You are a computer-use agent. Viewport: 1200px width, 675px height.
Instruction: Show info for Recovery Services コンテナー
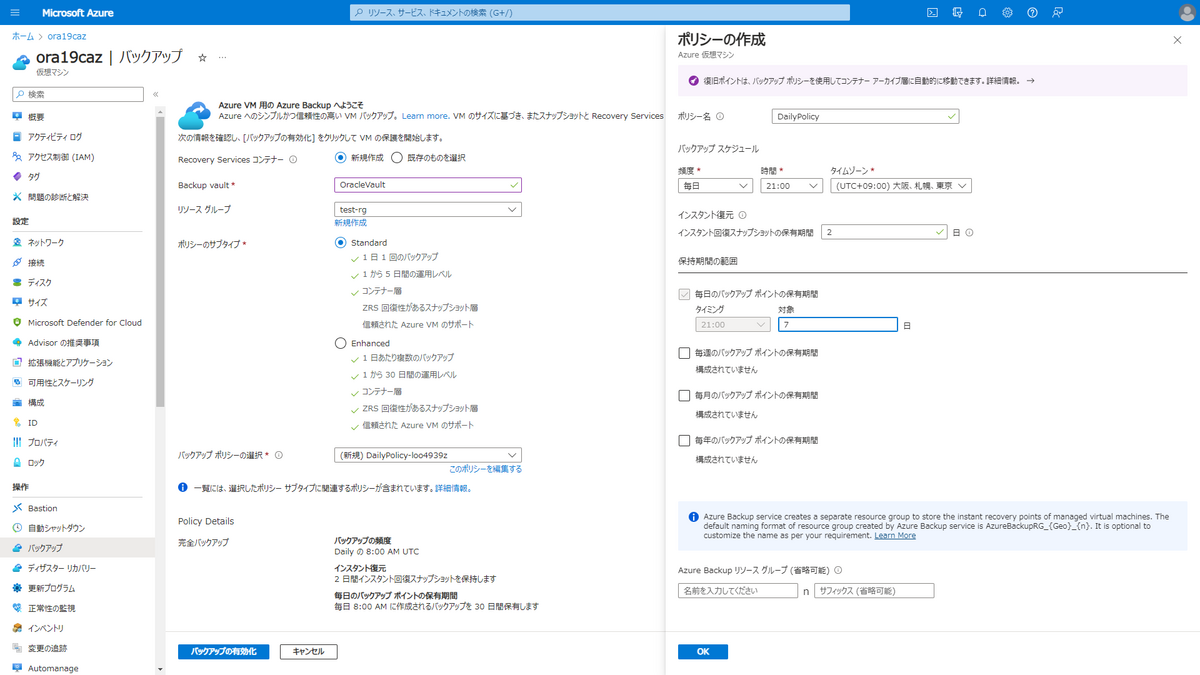(x=293, y=159)
